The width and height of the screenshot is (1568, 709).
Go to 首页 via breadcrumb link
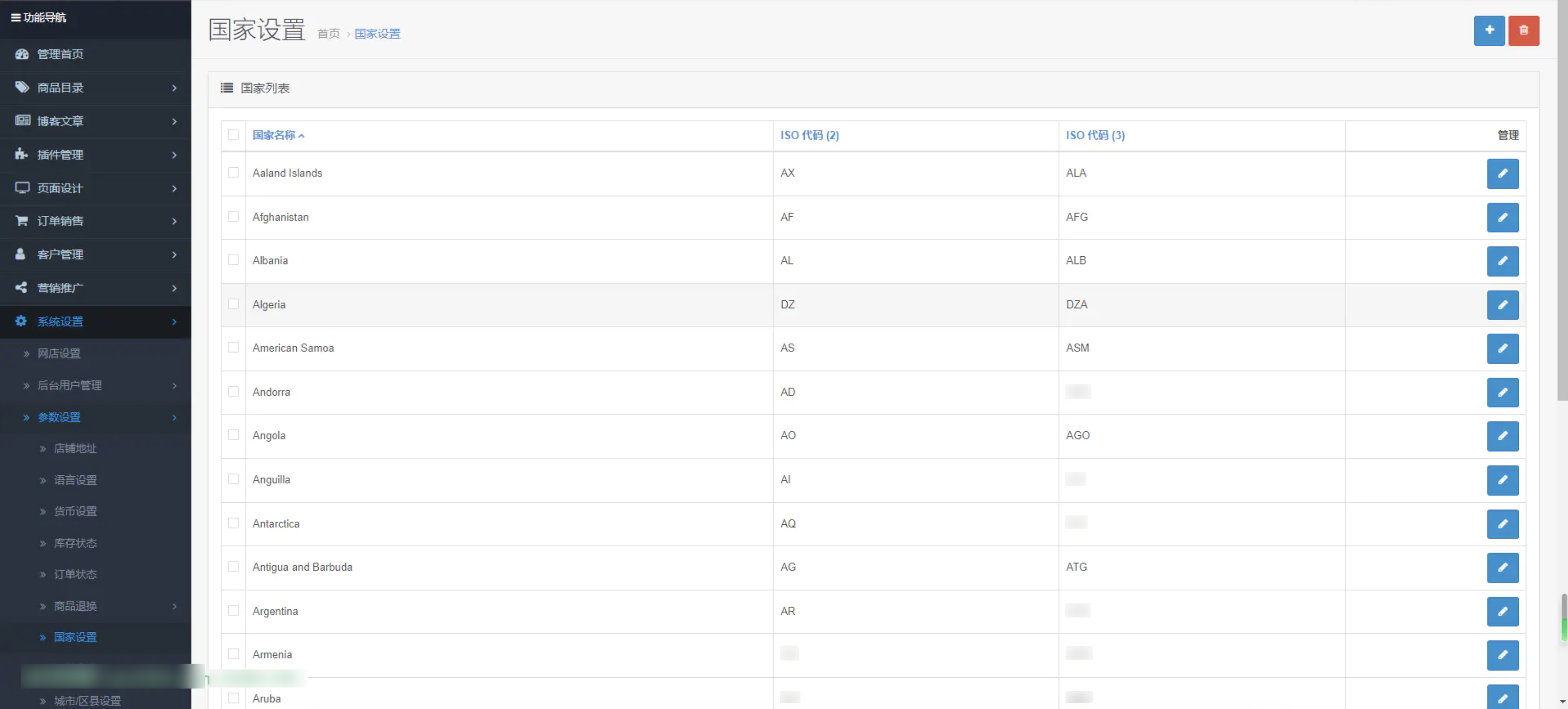point(328,34)
